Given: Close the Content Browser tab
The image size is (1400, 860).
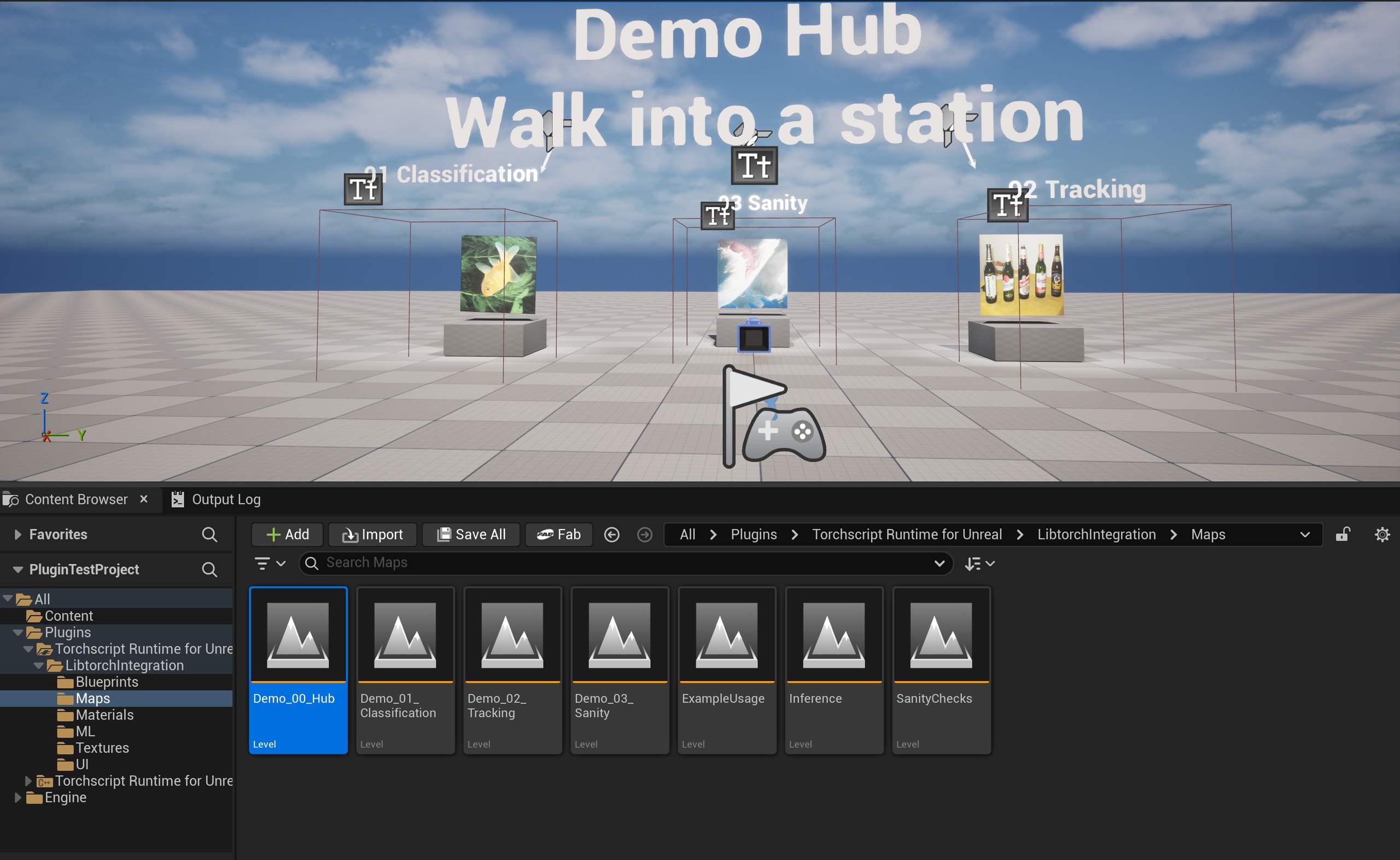Looking at the screenshot, I should (x=144, y=499).
